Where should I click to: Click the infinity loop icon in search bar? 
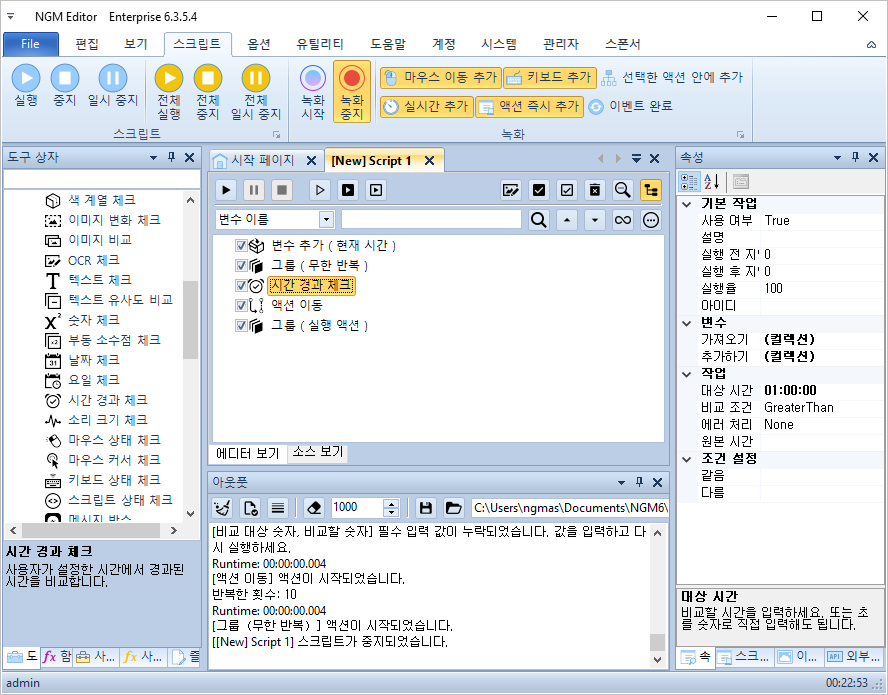click(622, 219)
